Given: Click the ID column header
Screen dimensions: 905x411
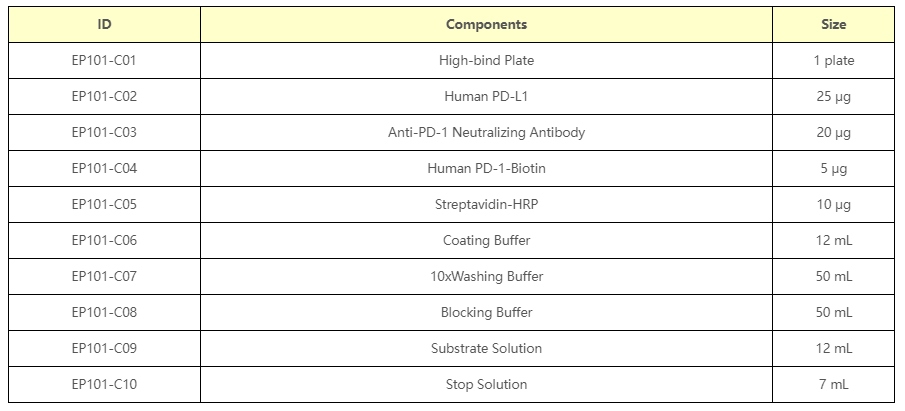Looking at the screenshot, I should pyautogui.click(x=104, y=24).
